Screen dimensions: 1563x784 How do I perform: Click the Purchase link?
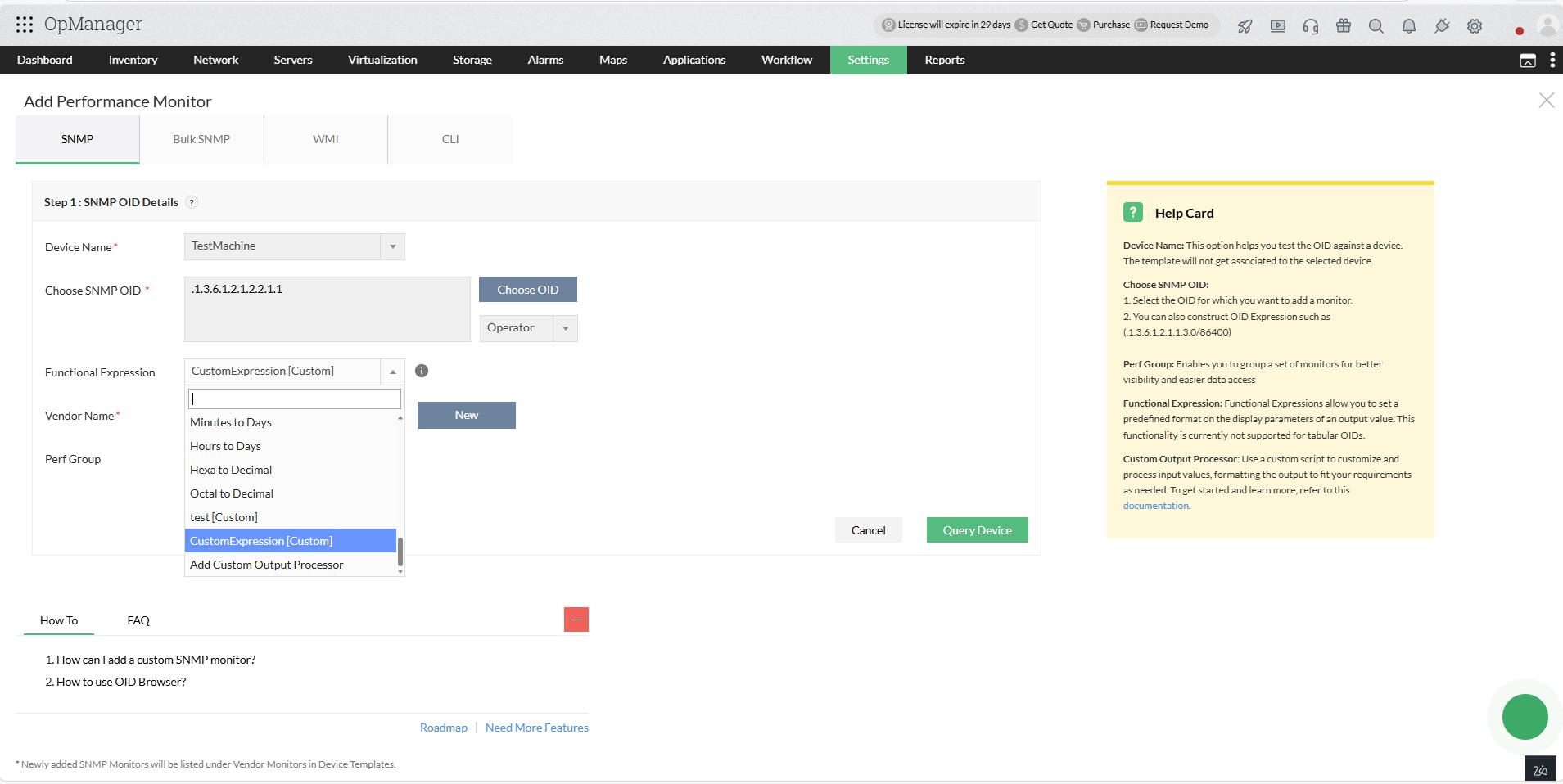tap(1104, 25)
